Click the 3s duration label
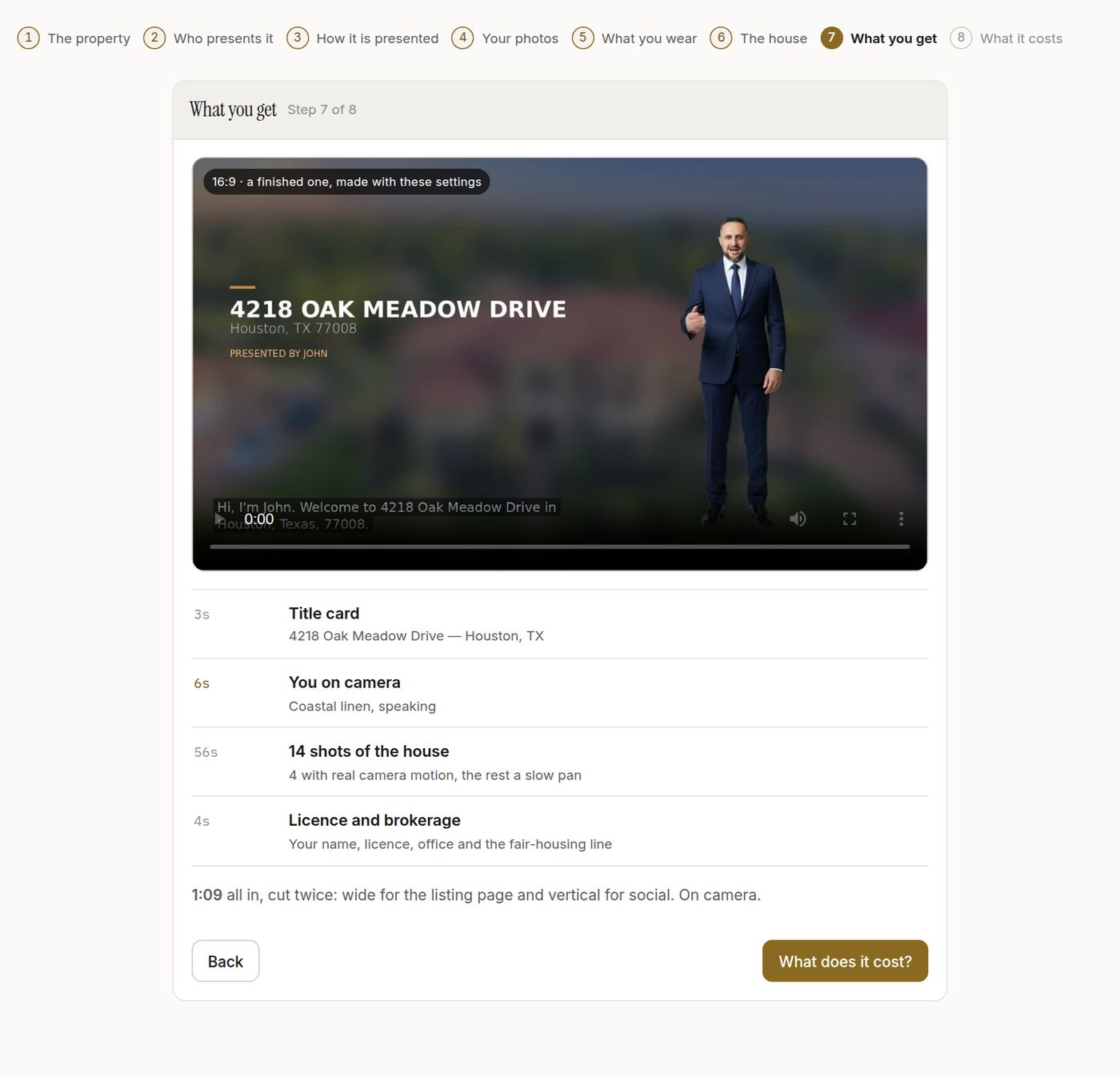1120x1077 pixels. tap(202, 615)
